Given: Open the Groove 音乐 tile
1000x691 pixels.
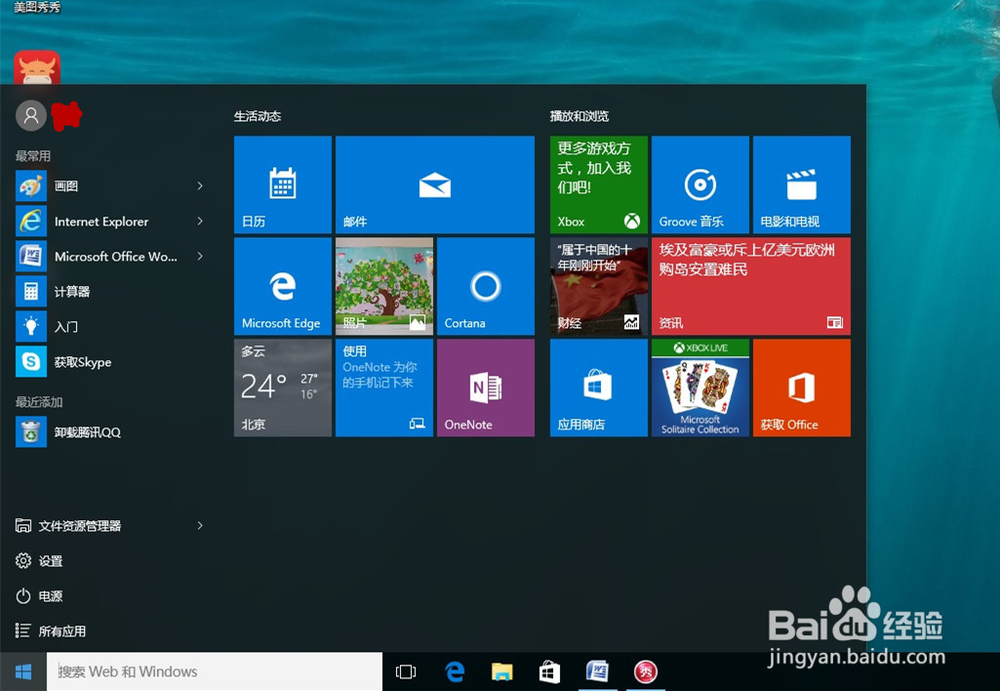Looking at the screenshot, I should coord(700,184).
